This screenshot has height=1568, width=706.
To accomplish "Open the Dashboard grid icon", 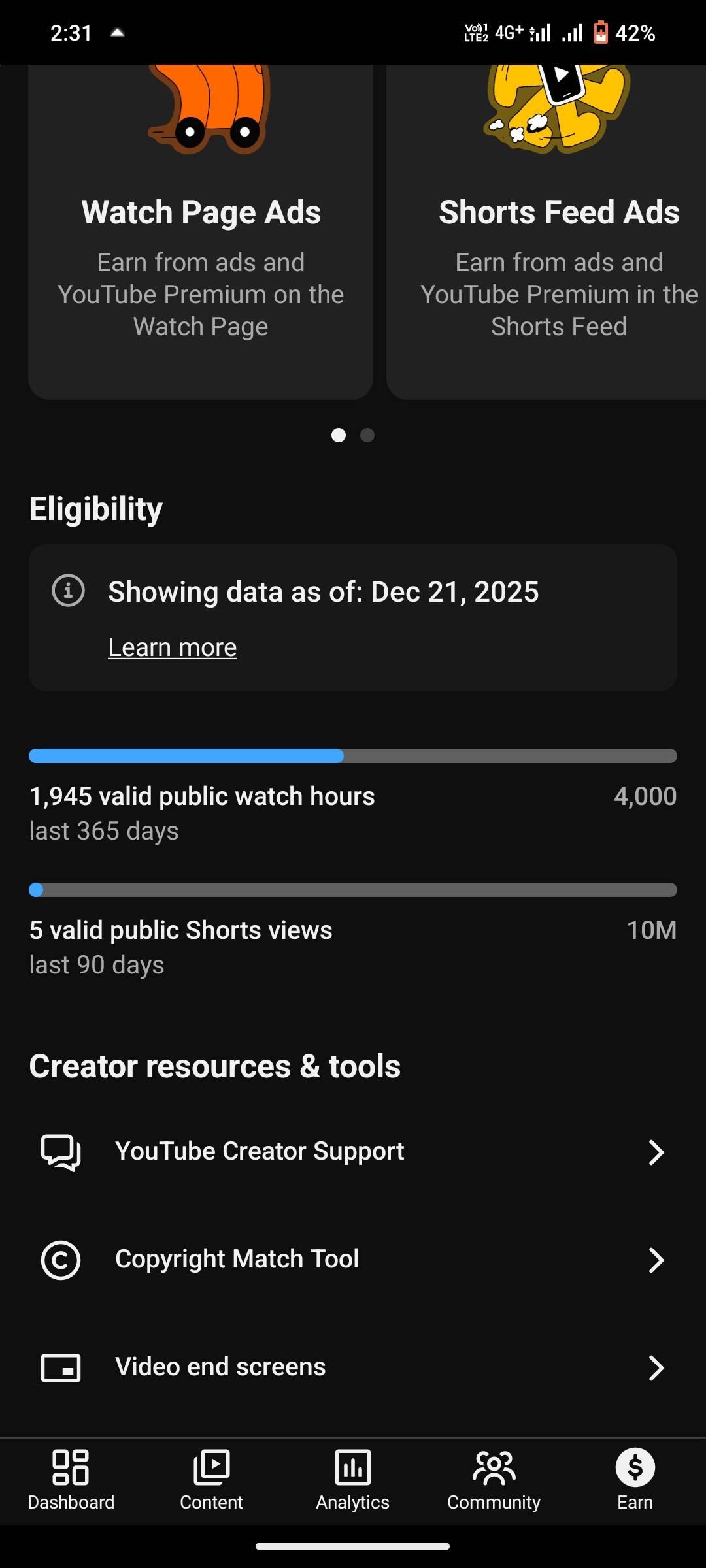I will coord(71,1467).
